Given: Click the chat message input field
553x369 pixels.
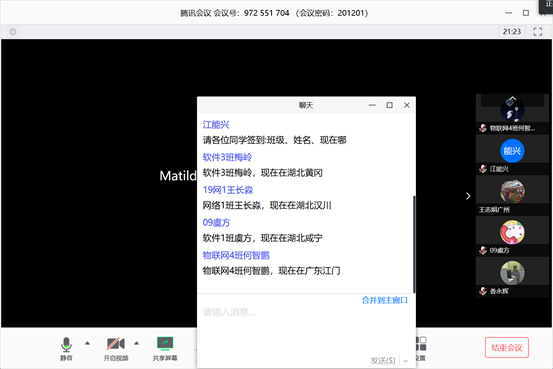Looking at the screenshot, I should pyautogui.click(x=306, y=328).
